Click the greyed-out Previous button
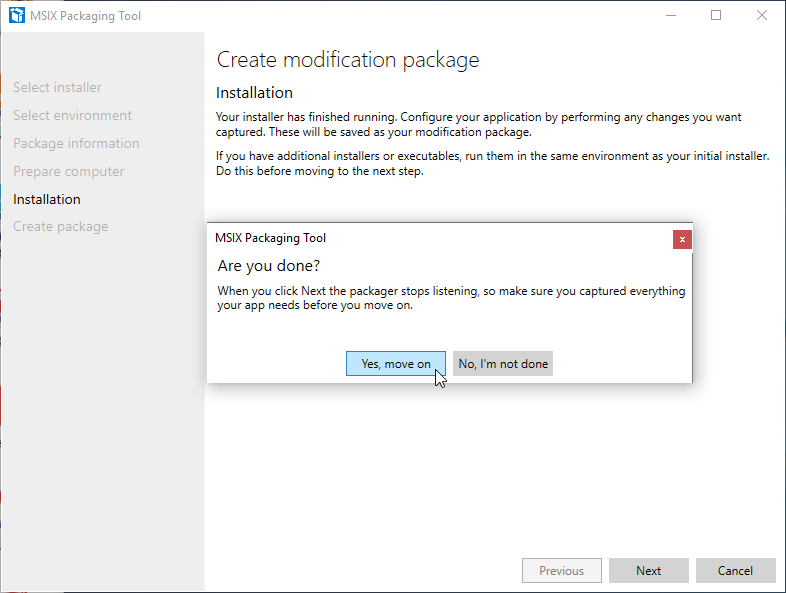The image size is (786, 593). pos(561,571)
